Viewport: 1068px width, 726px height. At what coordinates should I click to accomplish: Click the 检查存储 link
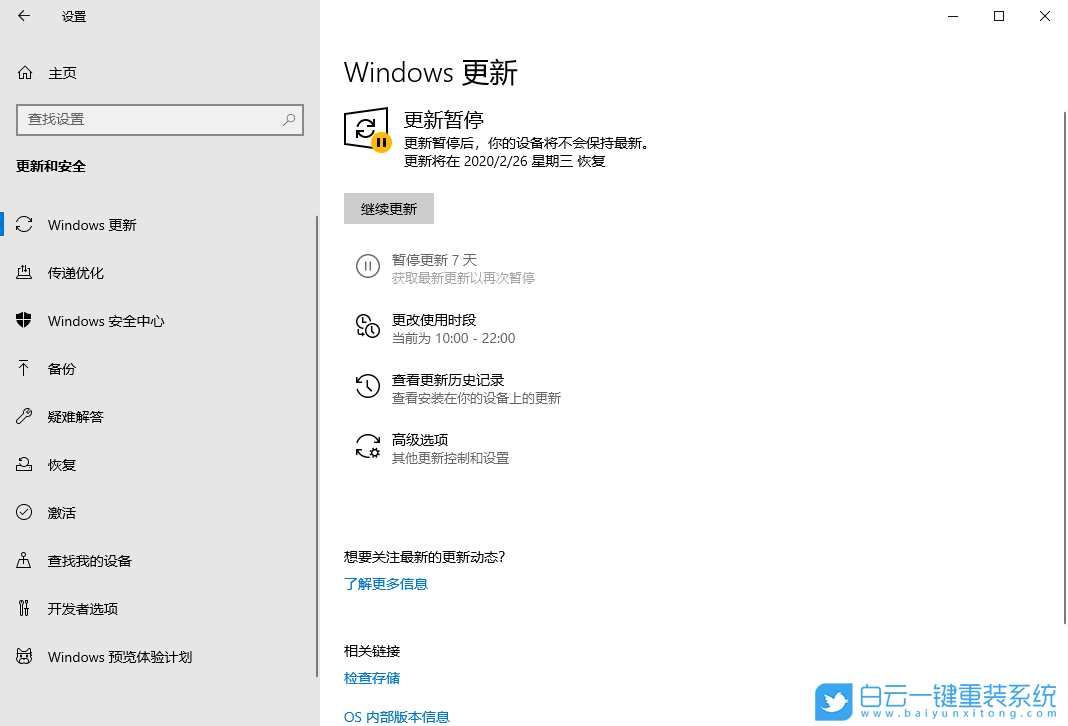(371, 677)
